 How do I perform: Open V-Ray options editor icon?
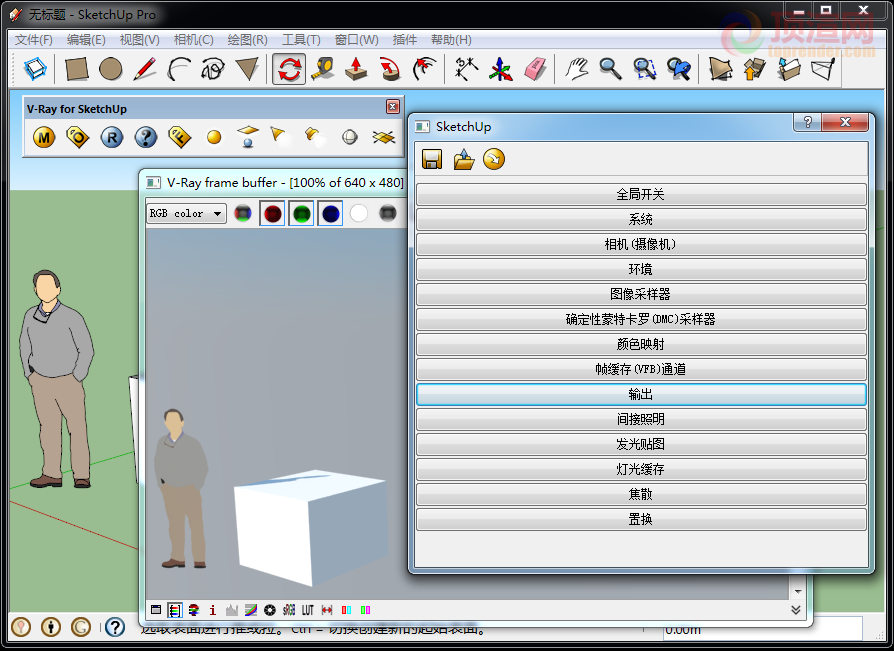click(x=78, y=137)
